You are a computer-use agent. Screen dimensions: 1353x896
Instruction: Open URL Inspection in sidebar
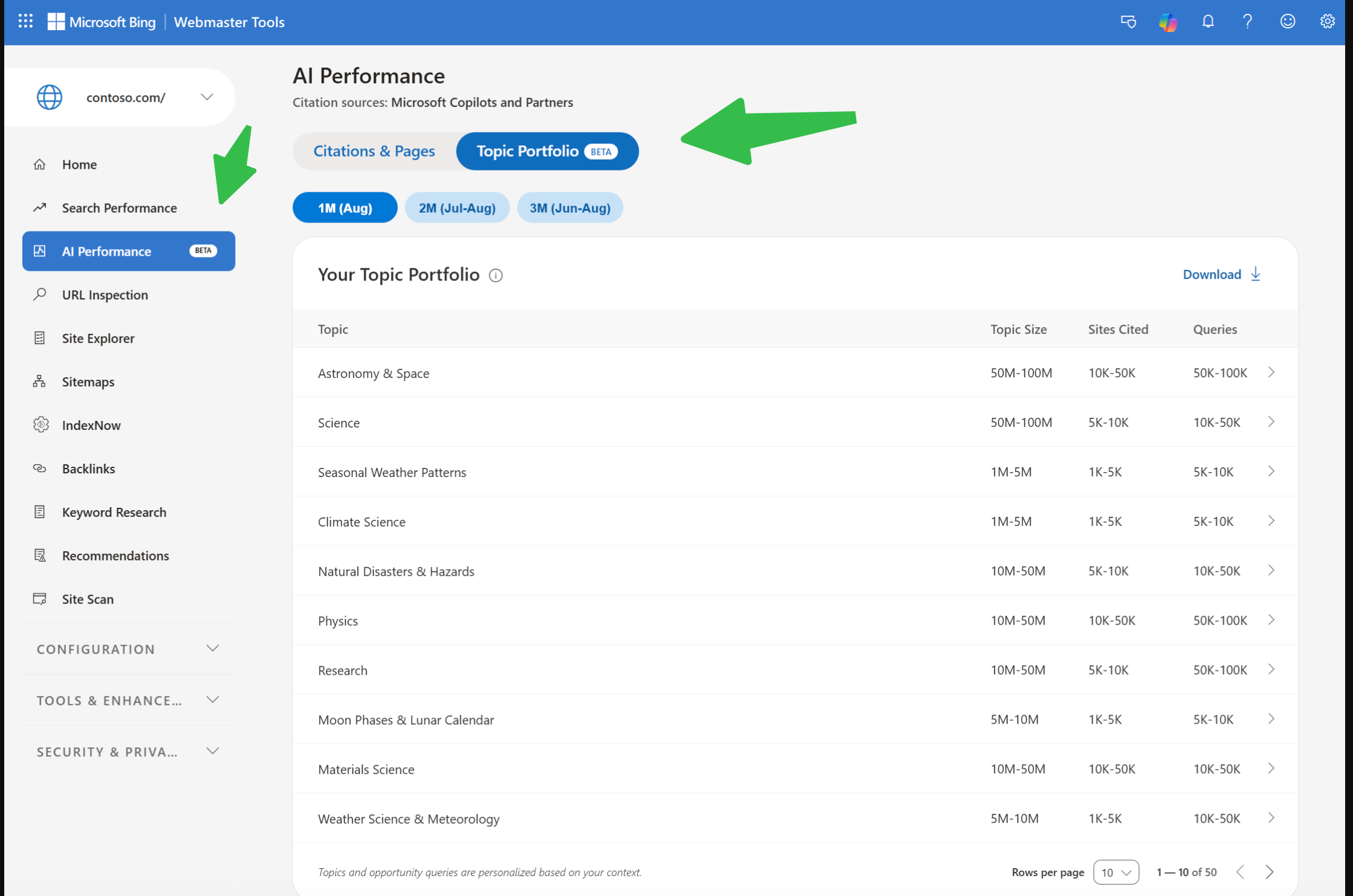point(128,295)
